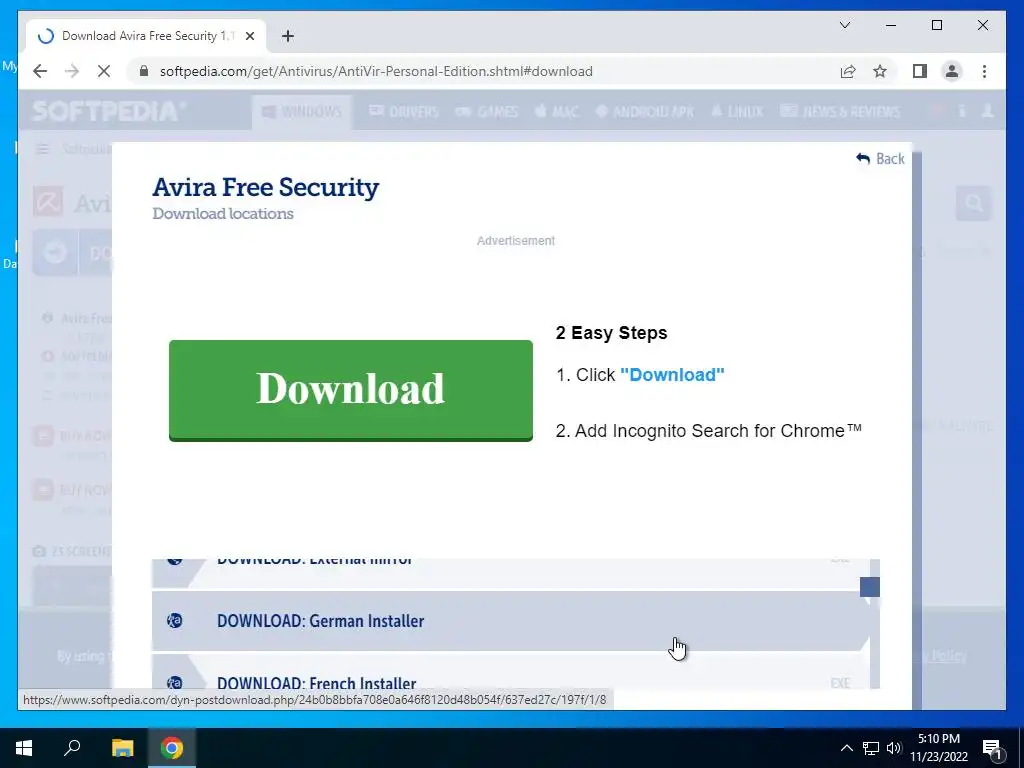Click "Avira Free Security" dialog heading
Viewport: 1024px width, 768px height.
[266, 187]
